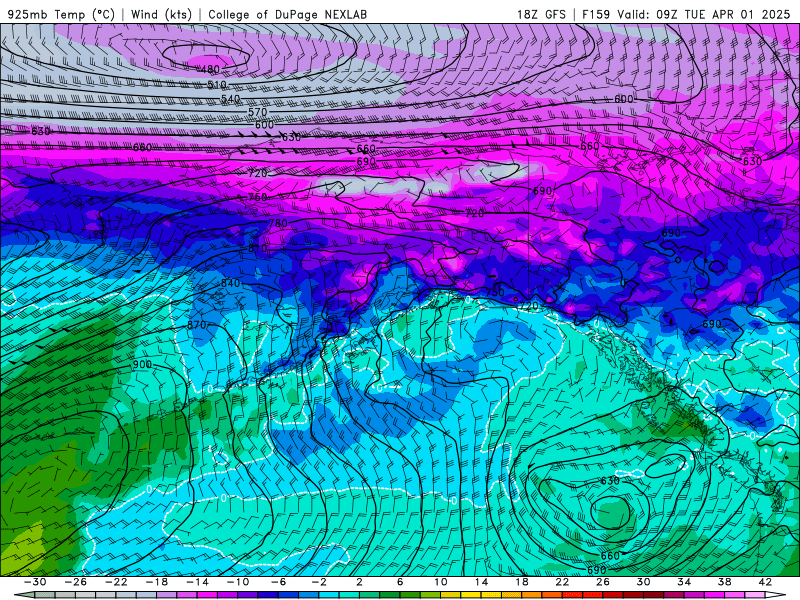Click the 10 value on the color scale

440,582
